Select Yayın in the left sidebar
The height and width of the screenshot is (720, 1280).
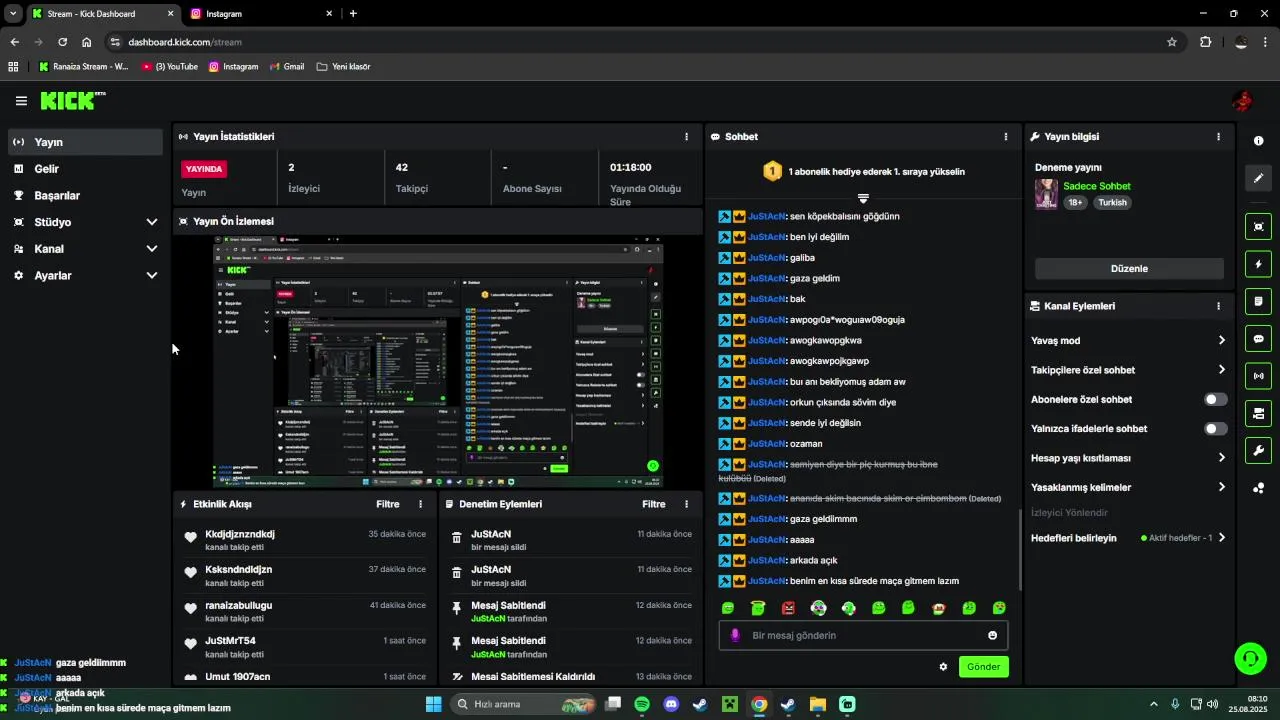coord(86,142)
